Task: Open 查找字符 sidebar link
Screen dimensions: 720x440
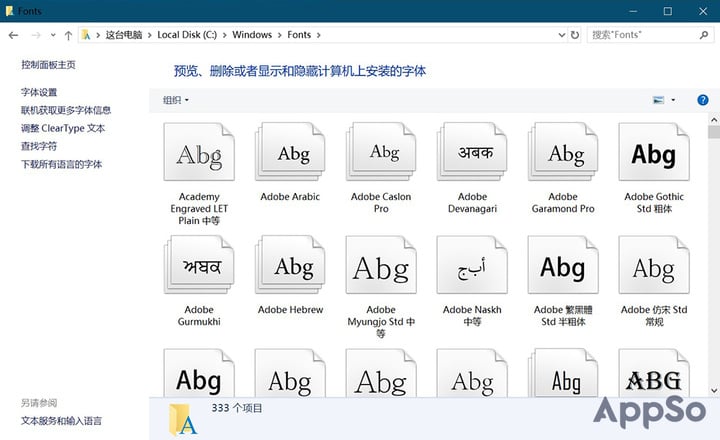Action: pyautogui.click(x=39, y=146)
